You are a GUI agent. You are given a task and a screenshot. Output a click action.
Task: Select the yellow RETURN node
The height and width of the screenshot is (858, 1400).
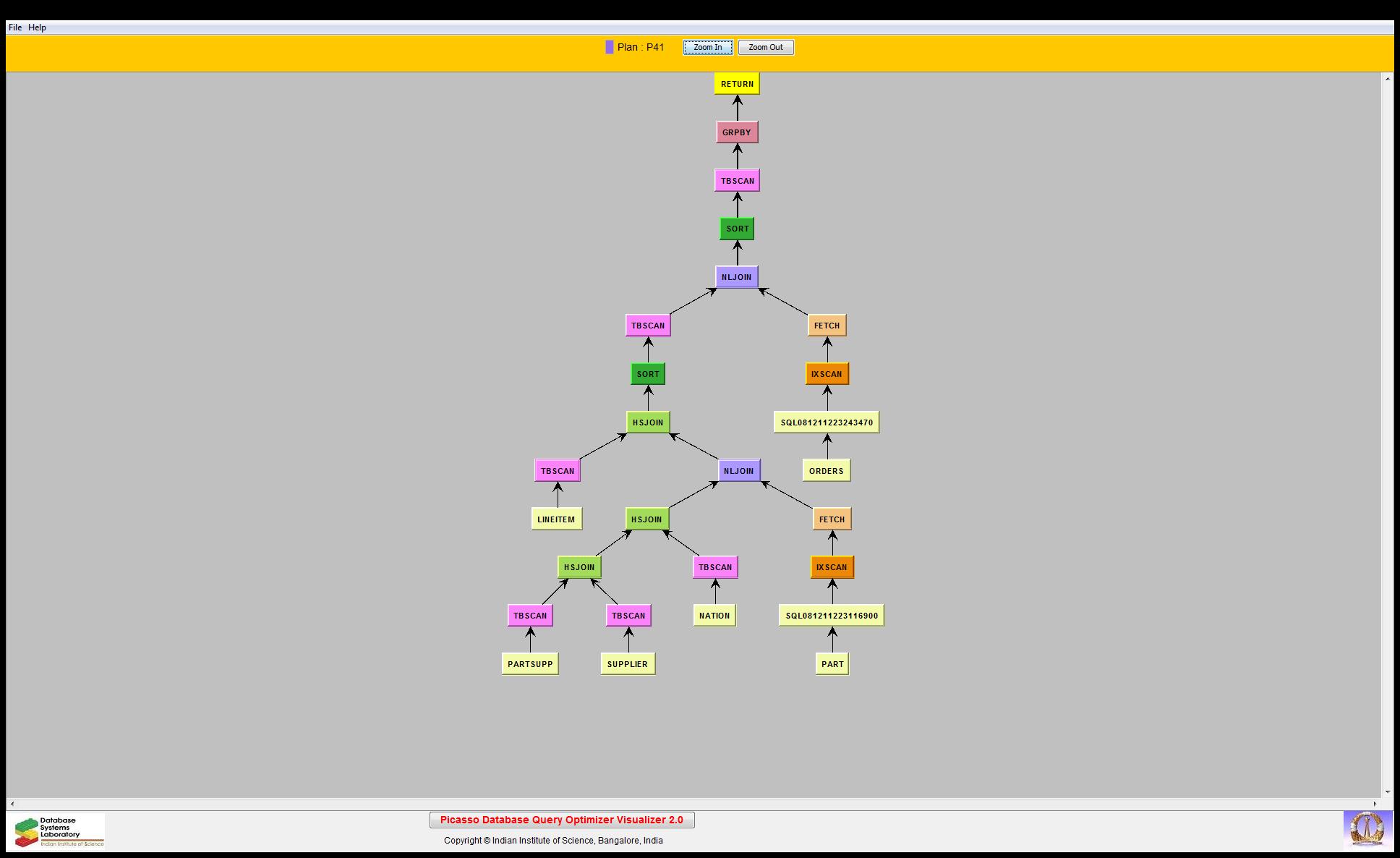pos(737,84)
